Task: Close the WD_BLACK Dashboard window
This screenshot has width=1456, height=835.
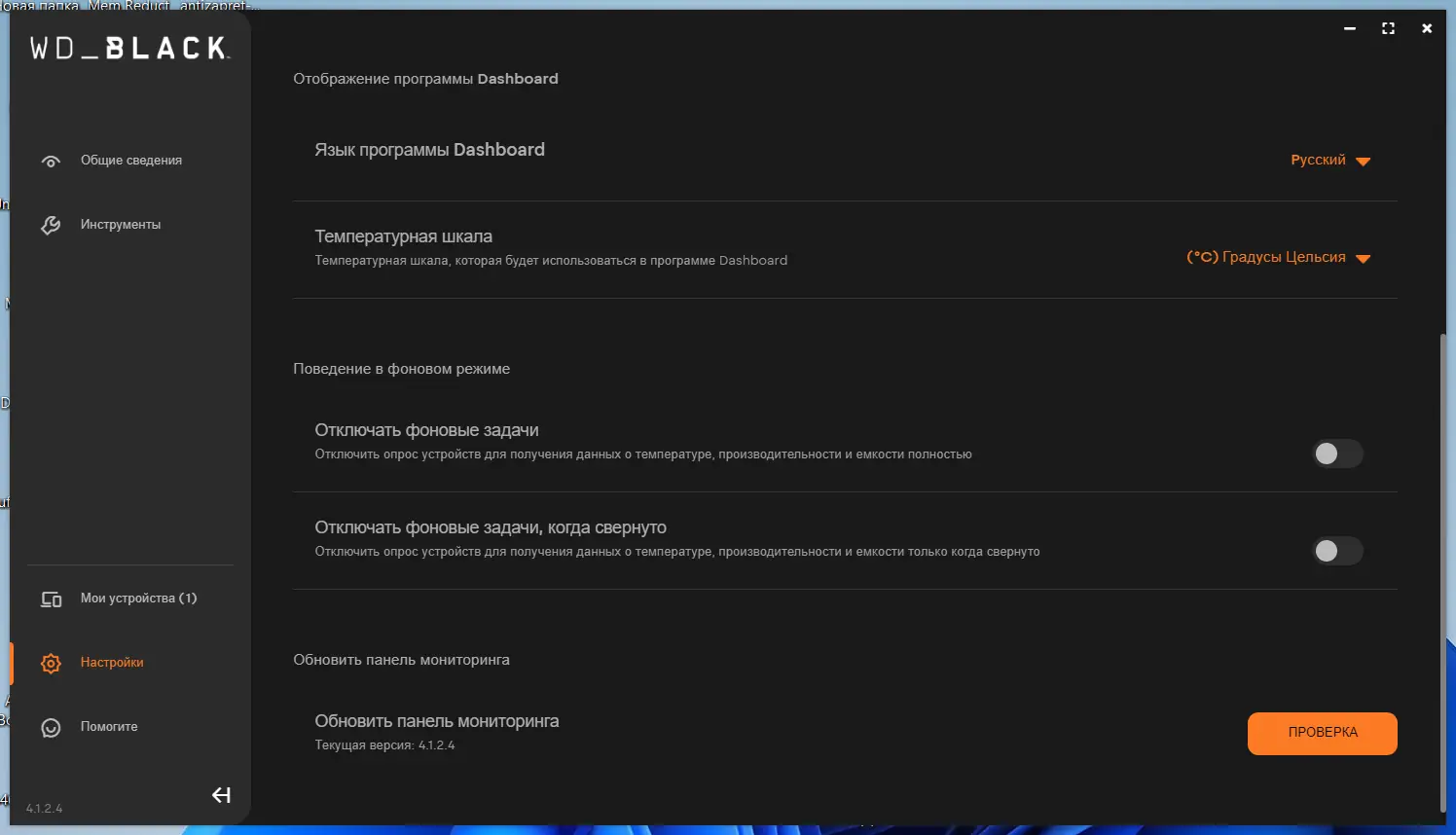Action: pos(1427,28)
